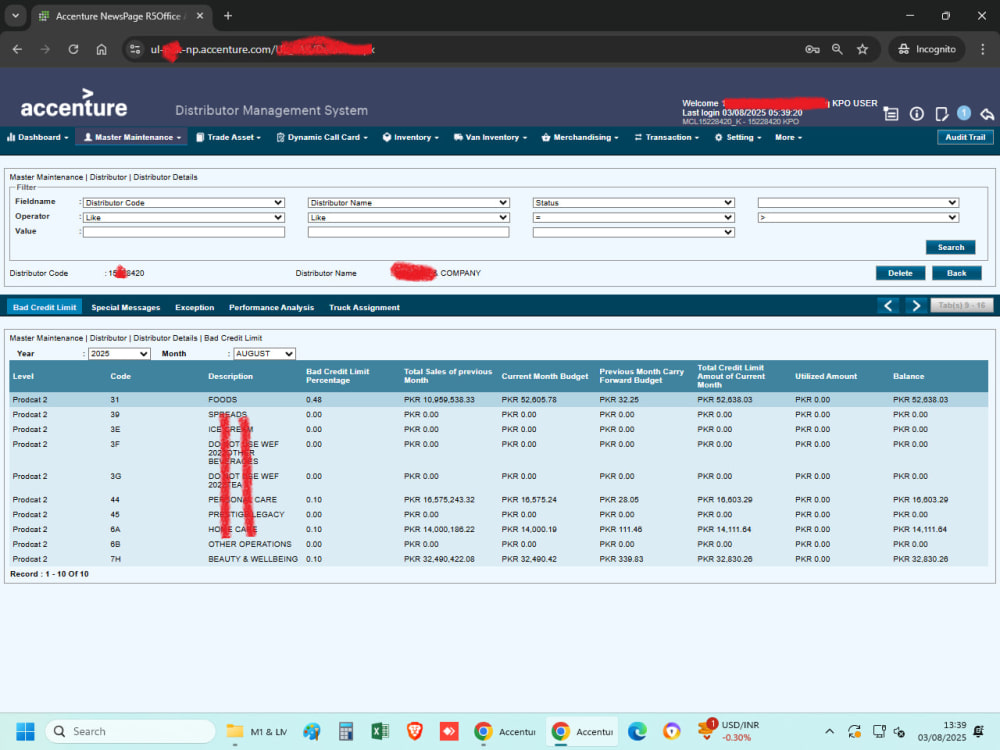Go back using browser back arrow
This screenshot has width=1000, height=750.
tap(17, 49)
